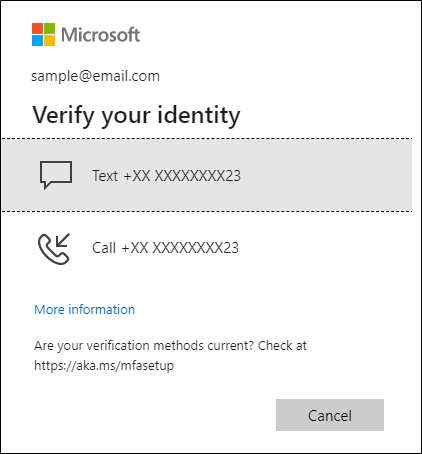Click the arrow inside the call icon
Image resolution: width=422 pixels, height=454 pixels.
pos(62,240)
